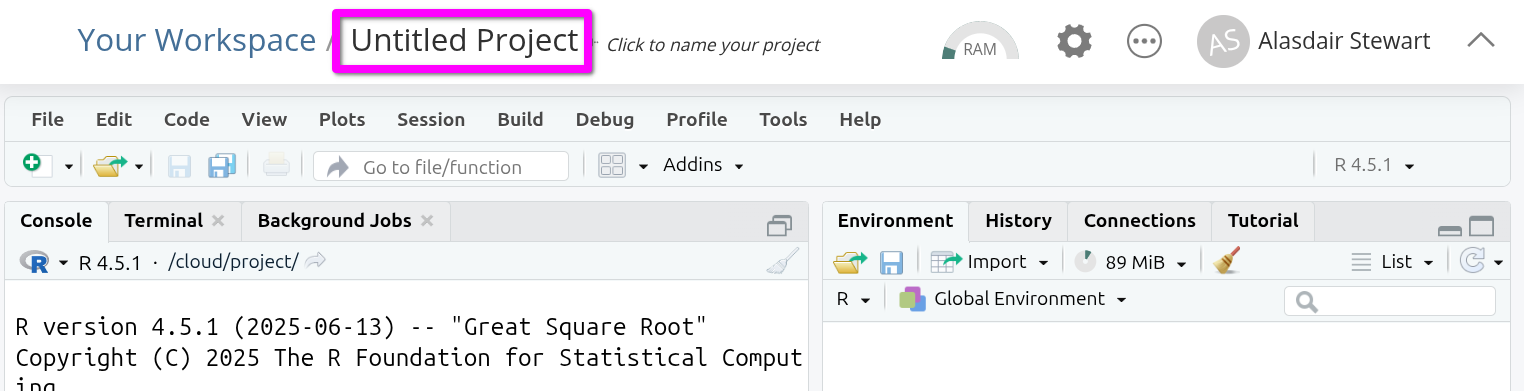Close the Background Jobs tab

427,221
